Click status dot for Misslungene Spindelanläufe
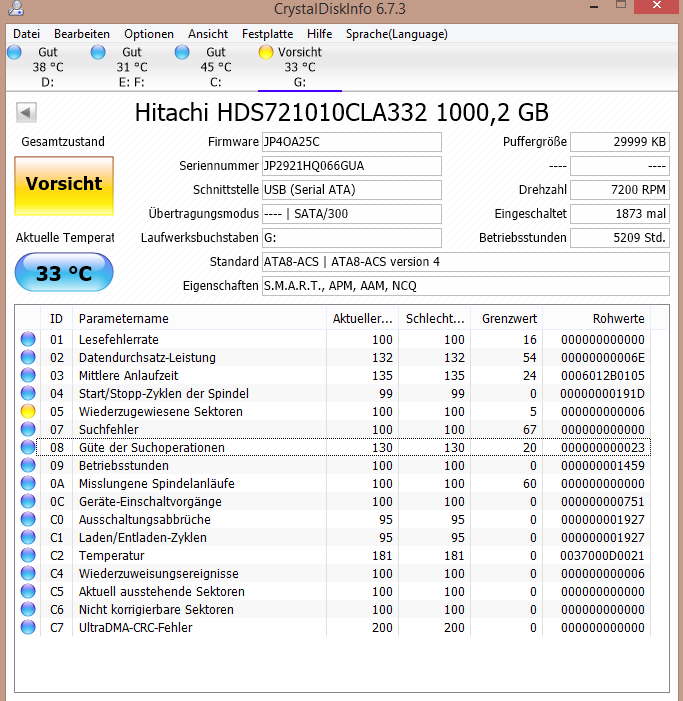Image resolution: width=683 pixels, height=701 pixels. (x=28, y=483)
